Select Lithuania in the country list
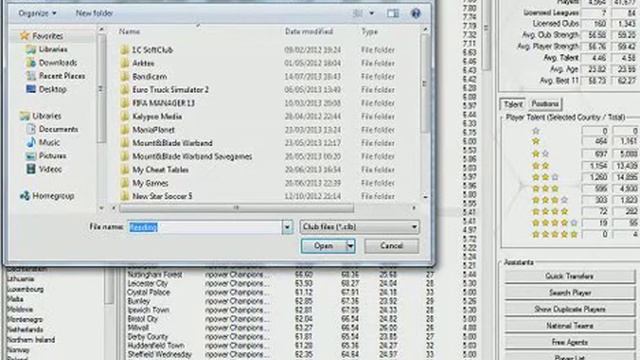The image size is (640, 360). tap(20, 279)
